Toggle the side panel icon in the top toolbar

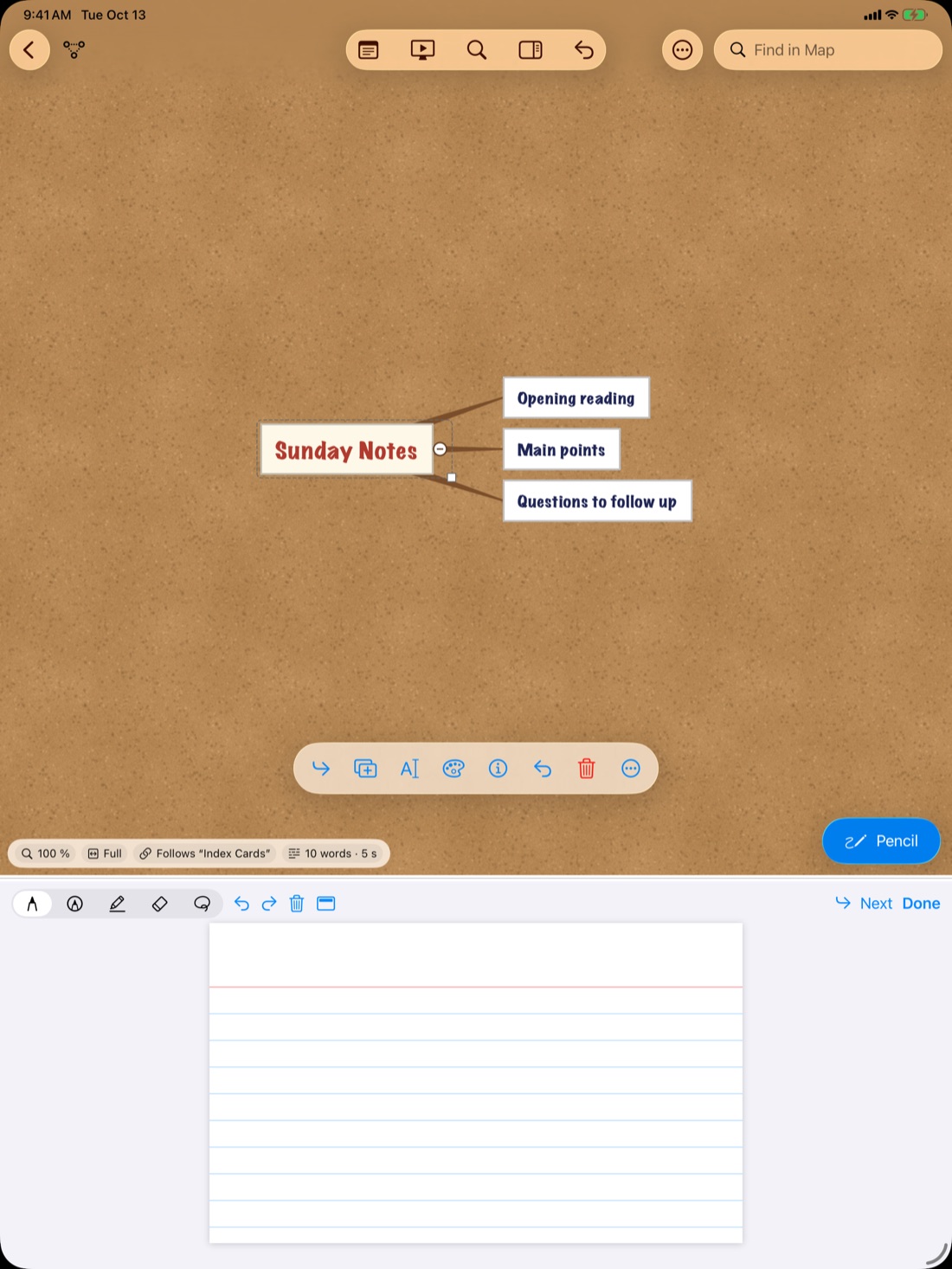[x=531, y=50]
